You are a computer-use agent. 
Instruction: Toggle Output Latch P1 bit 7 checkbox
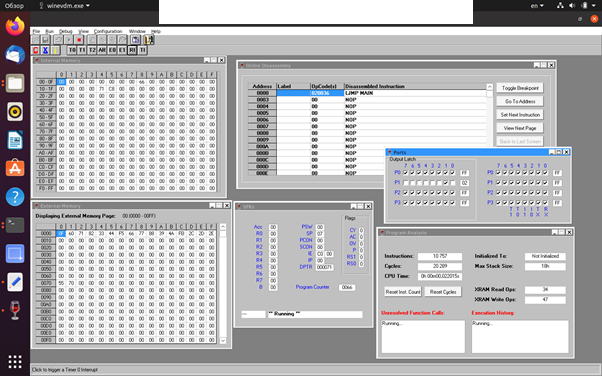[x=405, y=183]
